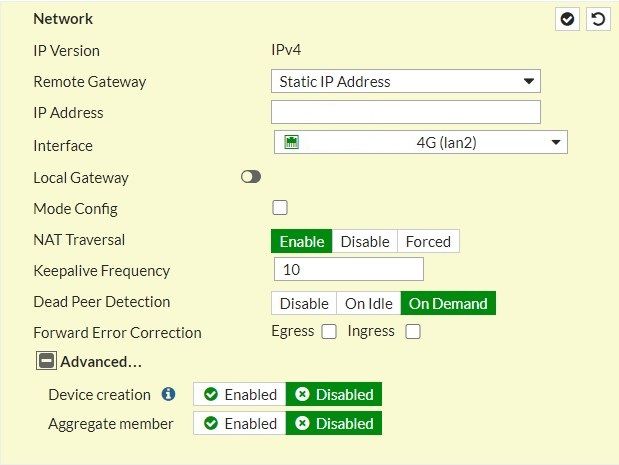Set Dead Peer Detection to On Idle
This screenshot has height=465, width=619.
pos(369,303)
